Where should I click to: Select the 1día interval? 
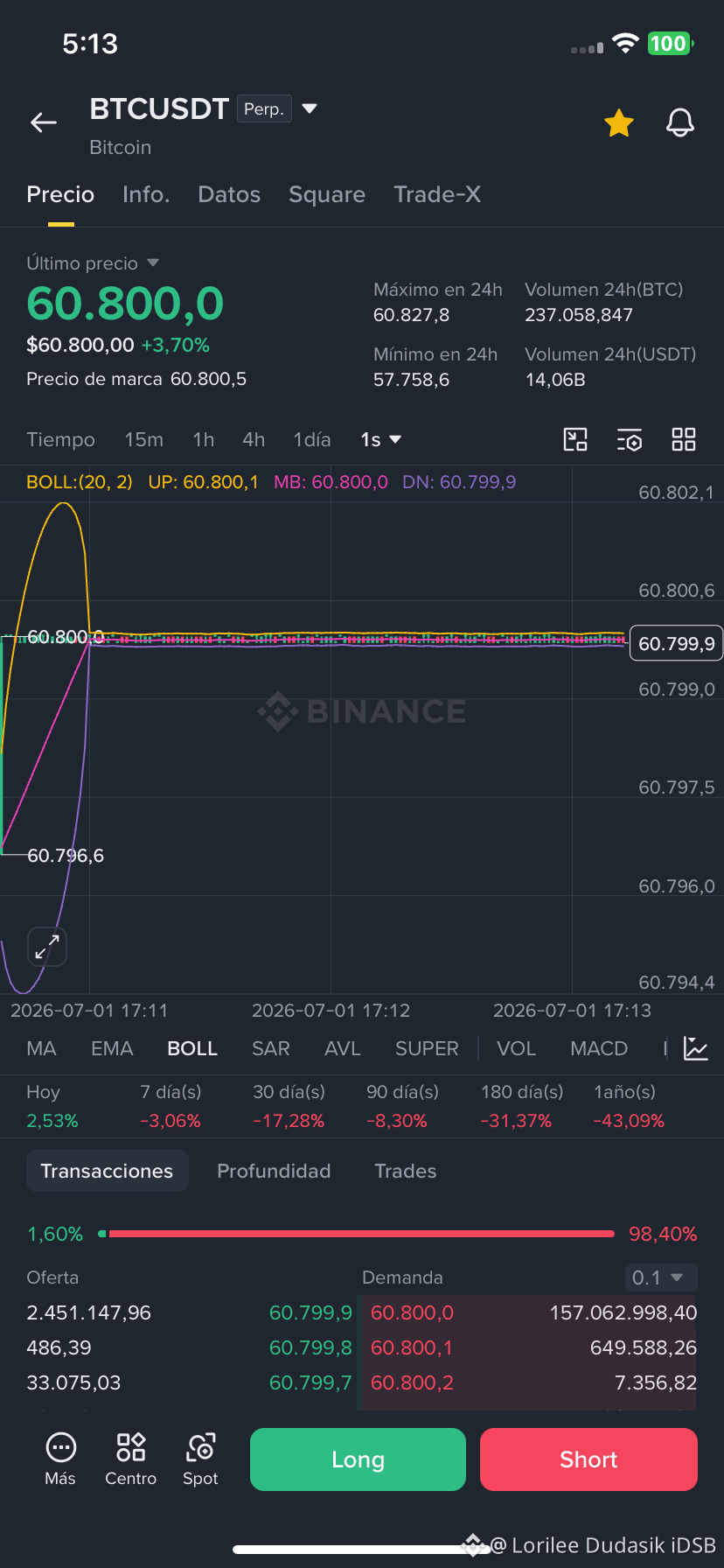tap(312, 439)
